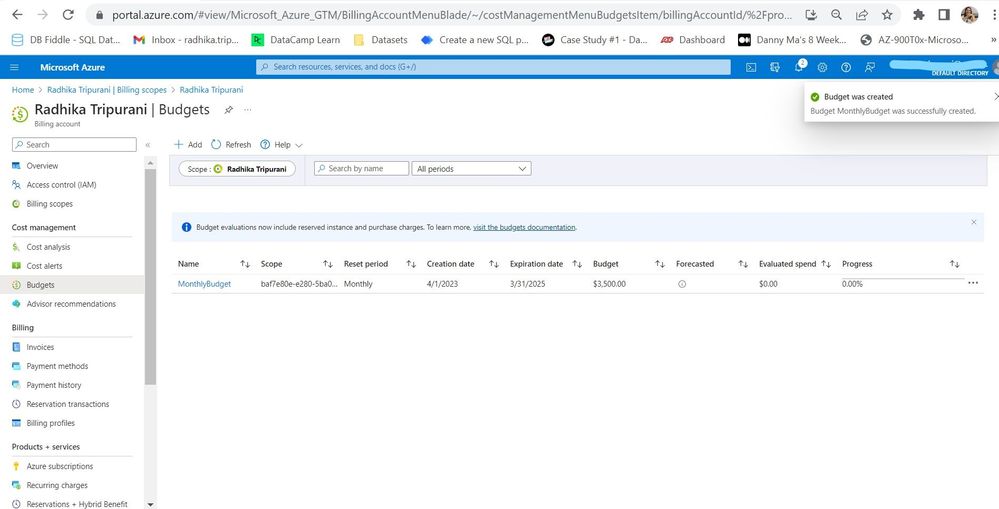Click the left menu vertical scrollbar

(x=150, y=276)
